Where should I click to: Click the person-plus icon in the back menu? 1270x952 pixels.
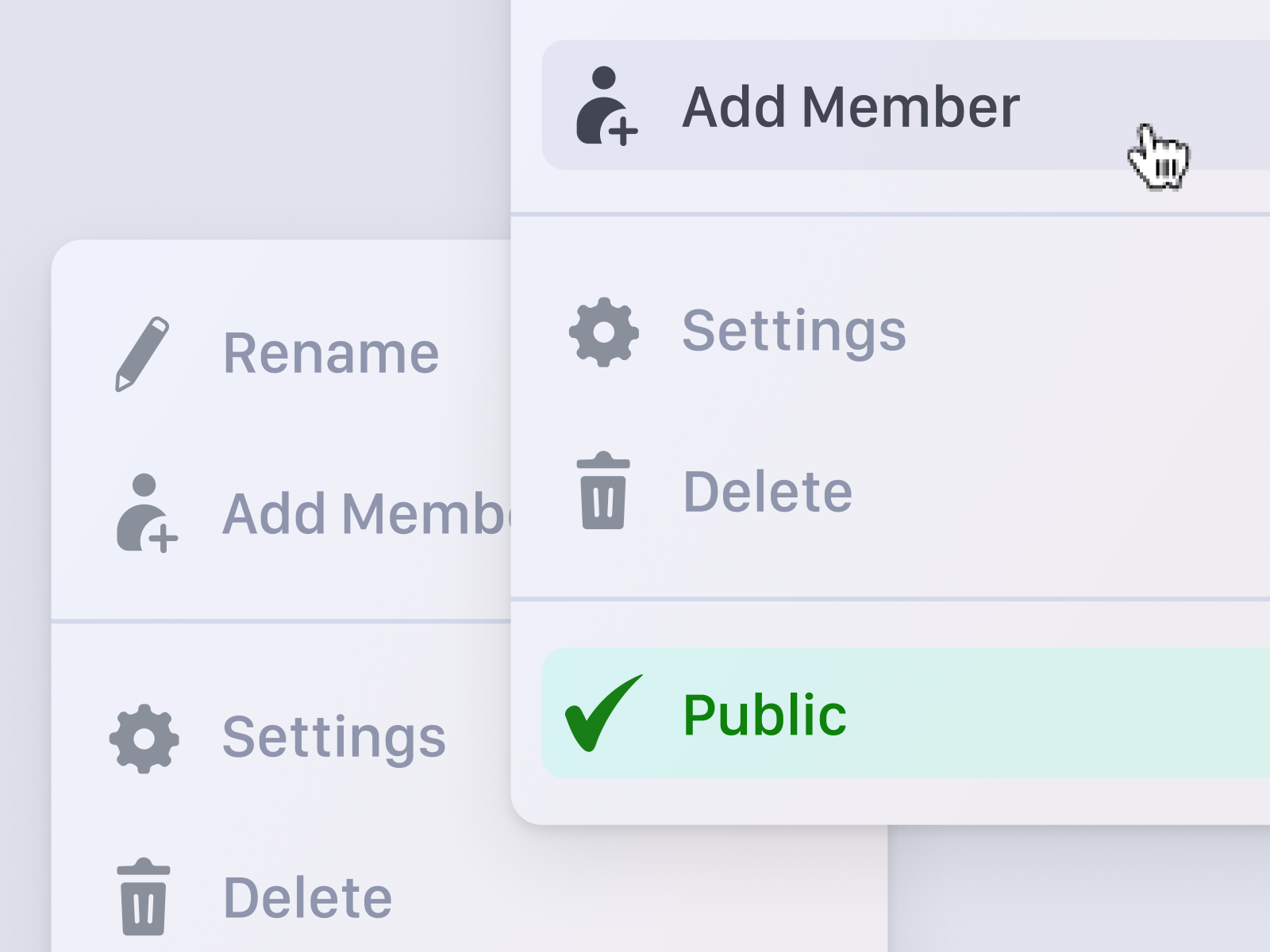146,513
